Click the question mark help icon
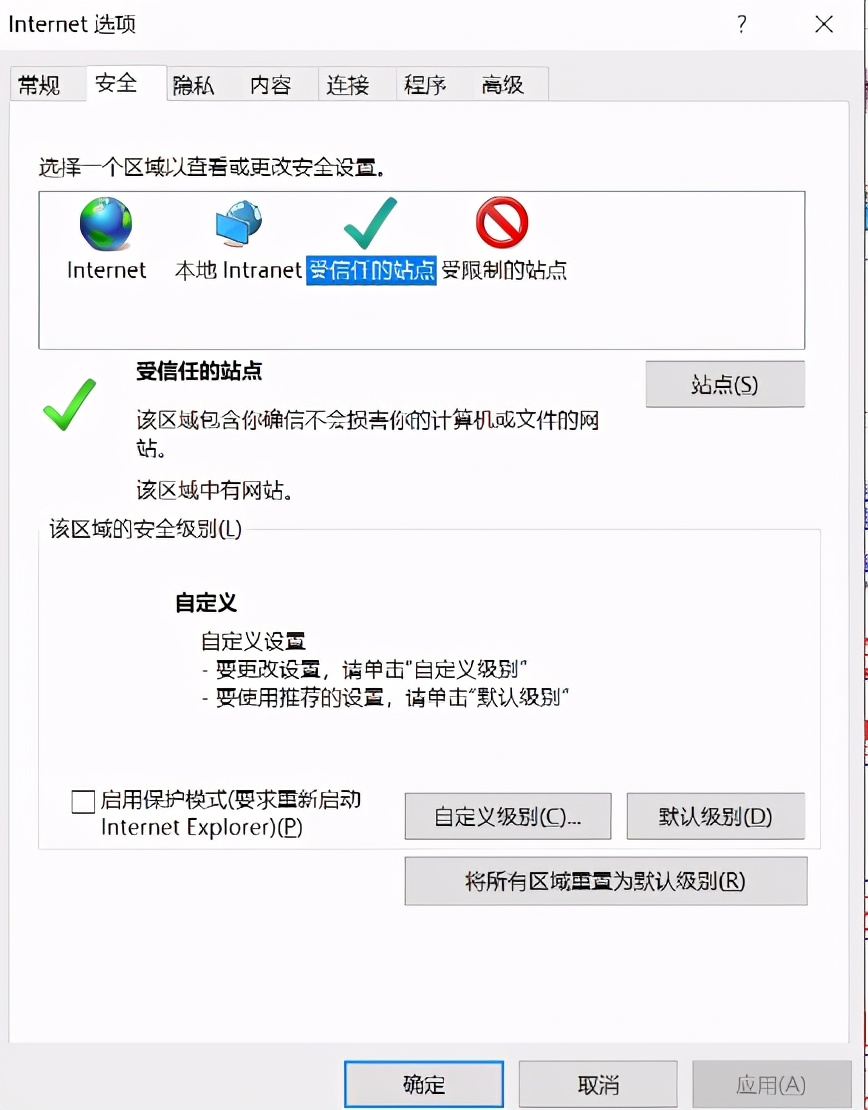This screenshot has width=868, height=1110. tap(741, 25)
